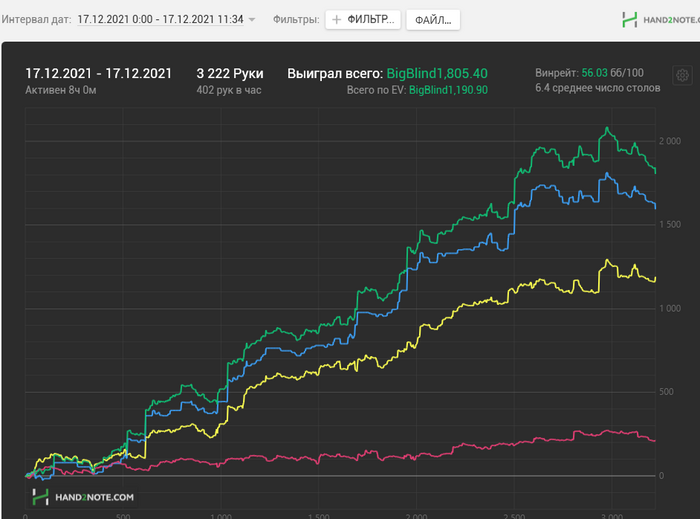700x519 pixels.
Task: Open the chart settings gear icon
Action: (682, 75)
